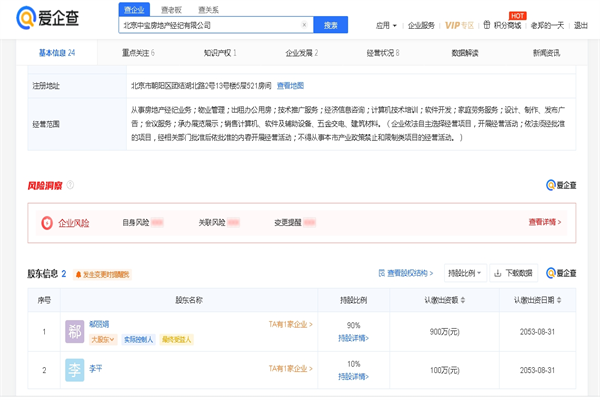Click the 自身风险 item
The width and height of the screenshot is (600, 400).
coord(143,222)
